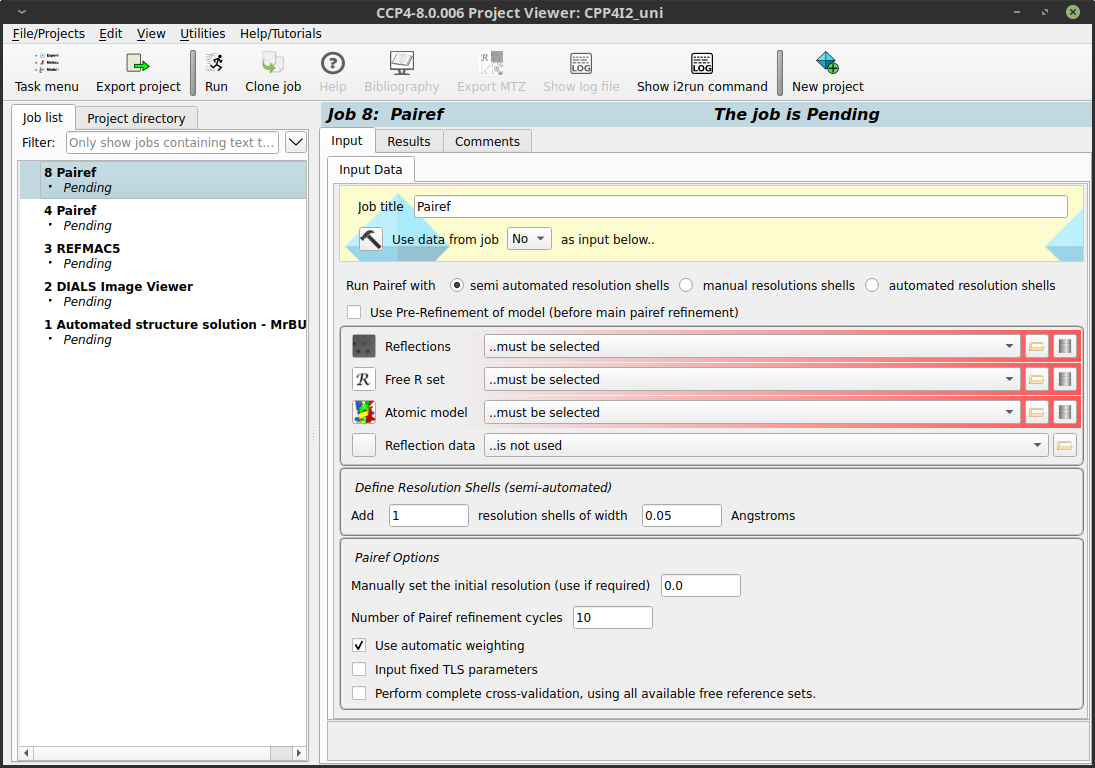The height and width of the screenshot is (768, 1095).
Task: Open the View menu
Action: (x=151, y=34)
